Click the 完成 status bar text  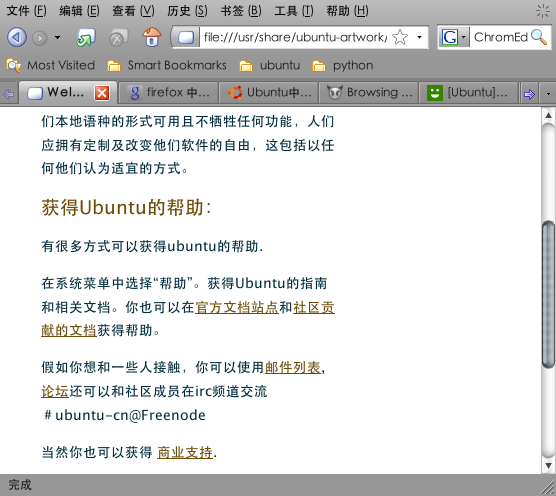click(x=20, y=485)
